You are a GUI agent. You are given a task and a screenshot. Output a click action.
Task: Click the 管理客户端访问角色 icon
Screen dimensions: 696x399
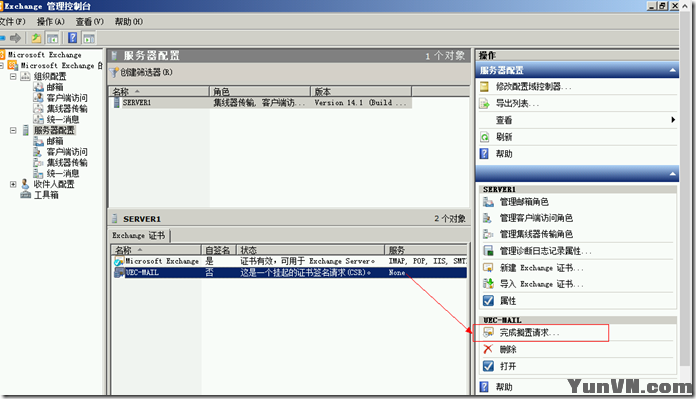488,218
